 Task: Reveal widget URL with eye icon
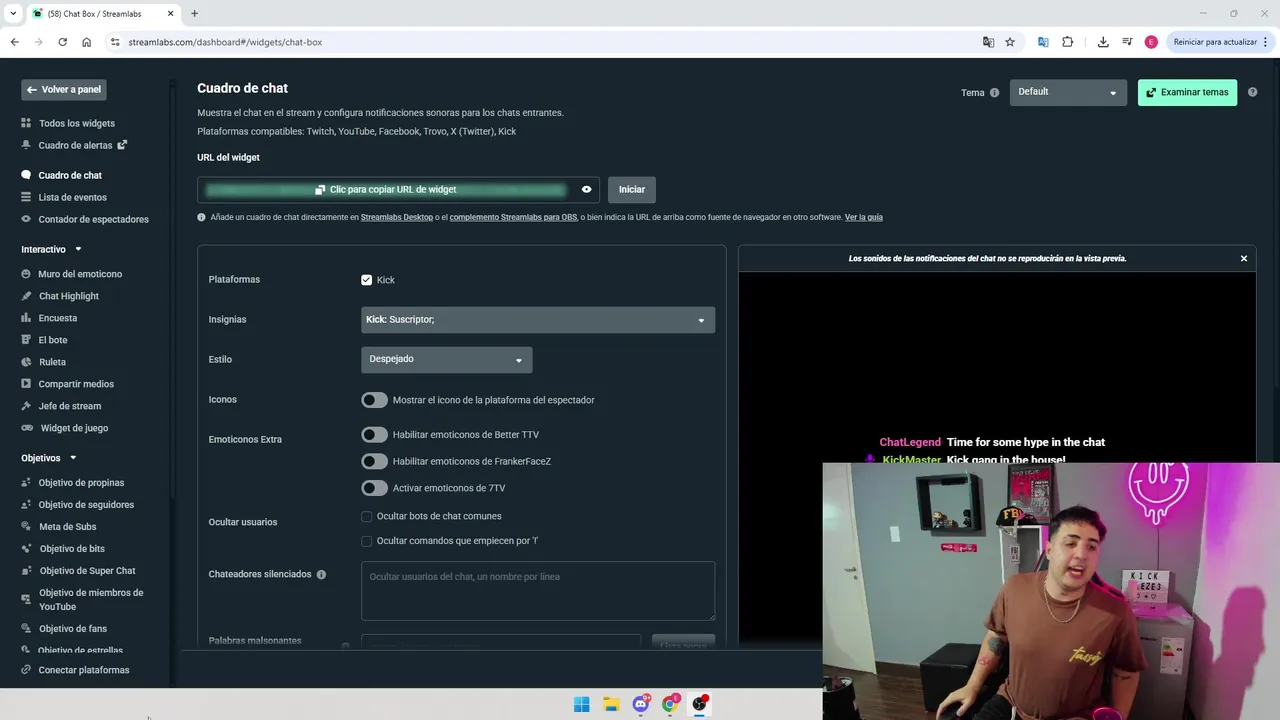(x=587, y=189)
